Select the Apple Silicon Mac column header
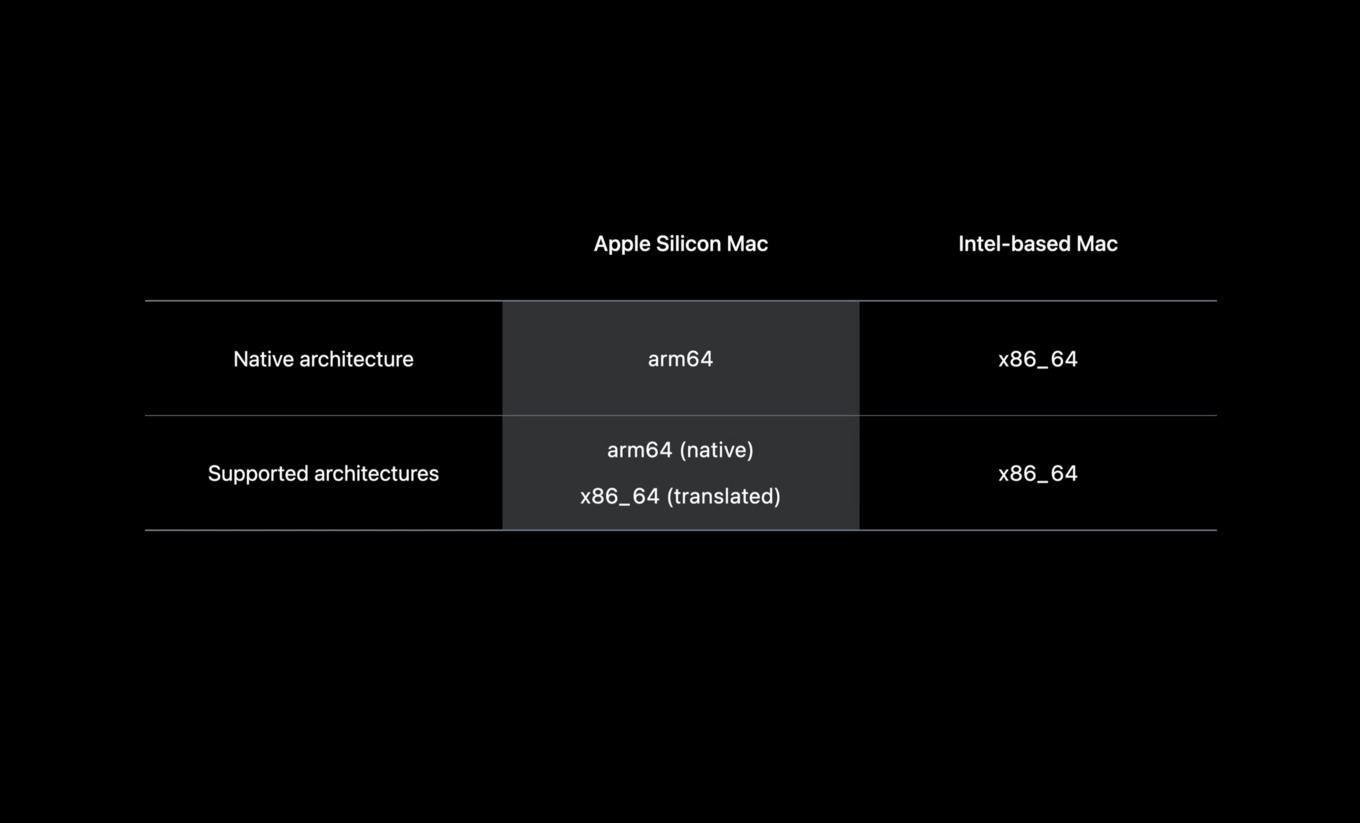Screen dimensions: 1360x823 coord(681,244)
